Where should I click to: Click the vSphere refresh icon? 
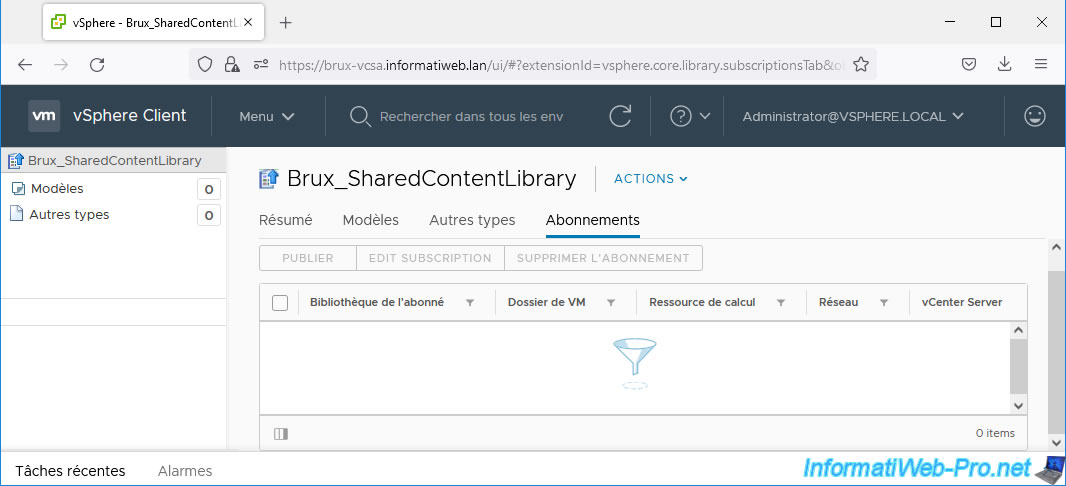(x=620, y=116)
